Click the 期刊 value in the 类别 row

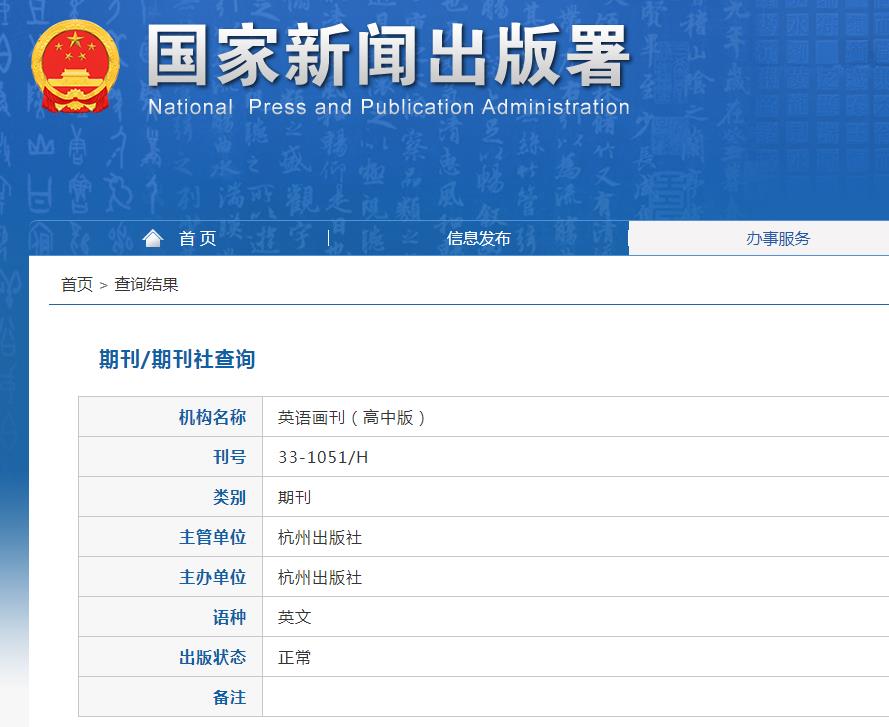pyautogui.click(x=295, y=497)
